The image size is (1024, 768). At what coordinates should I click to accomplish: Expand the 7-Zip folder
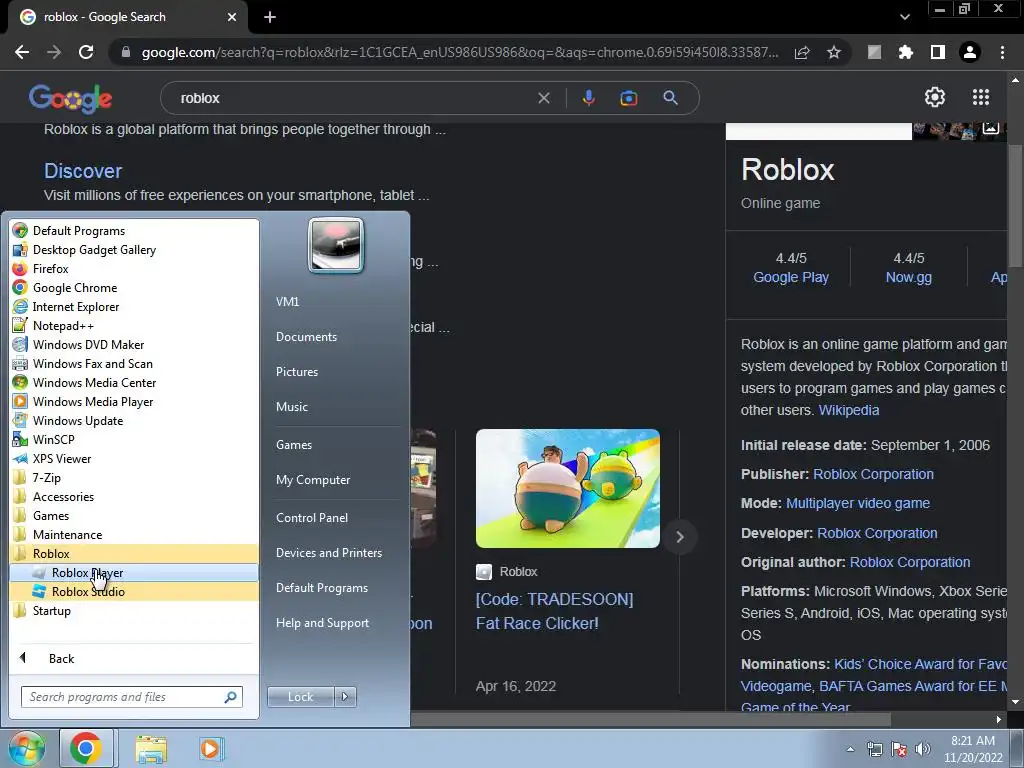pyautogui.click(x=134, y=477)
